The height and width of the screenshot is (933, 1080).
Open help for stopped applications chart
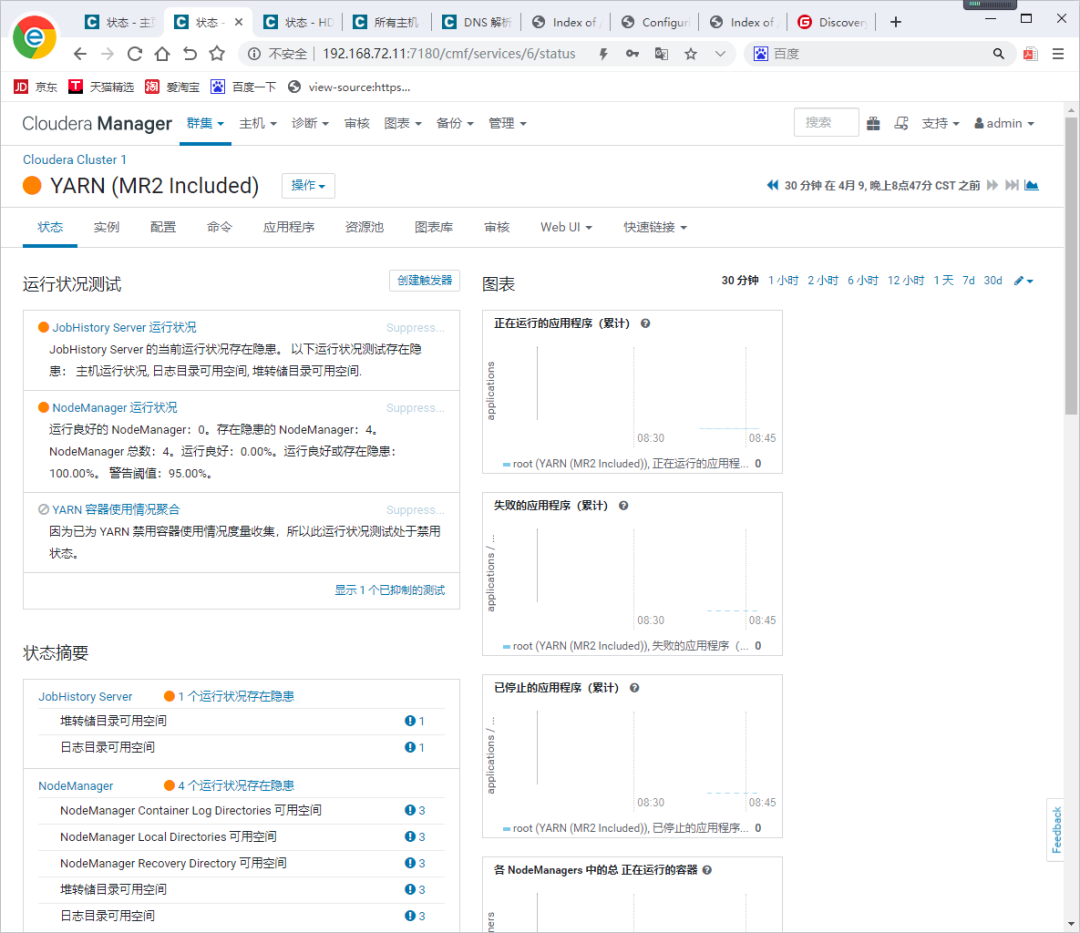[x=634, y=688]
